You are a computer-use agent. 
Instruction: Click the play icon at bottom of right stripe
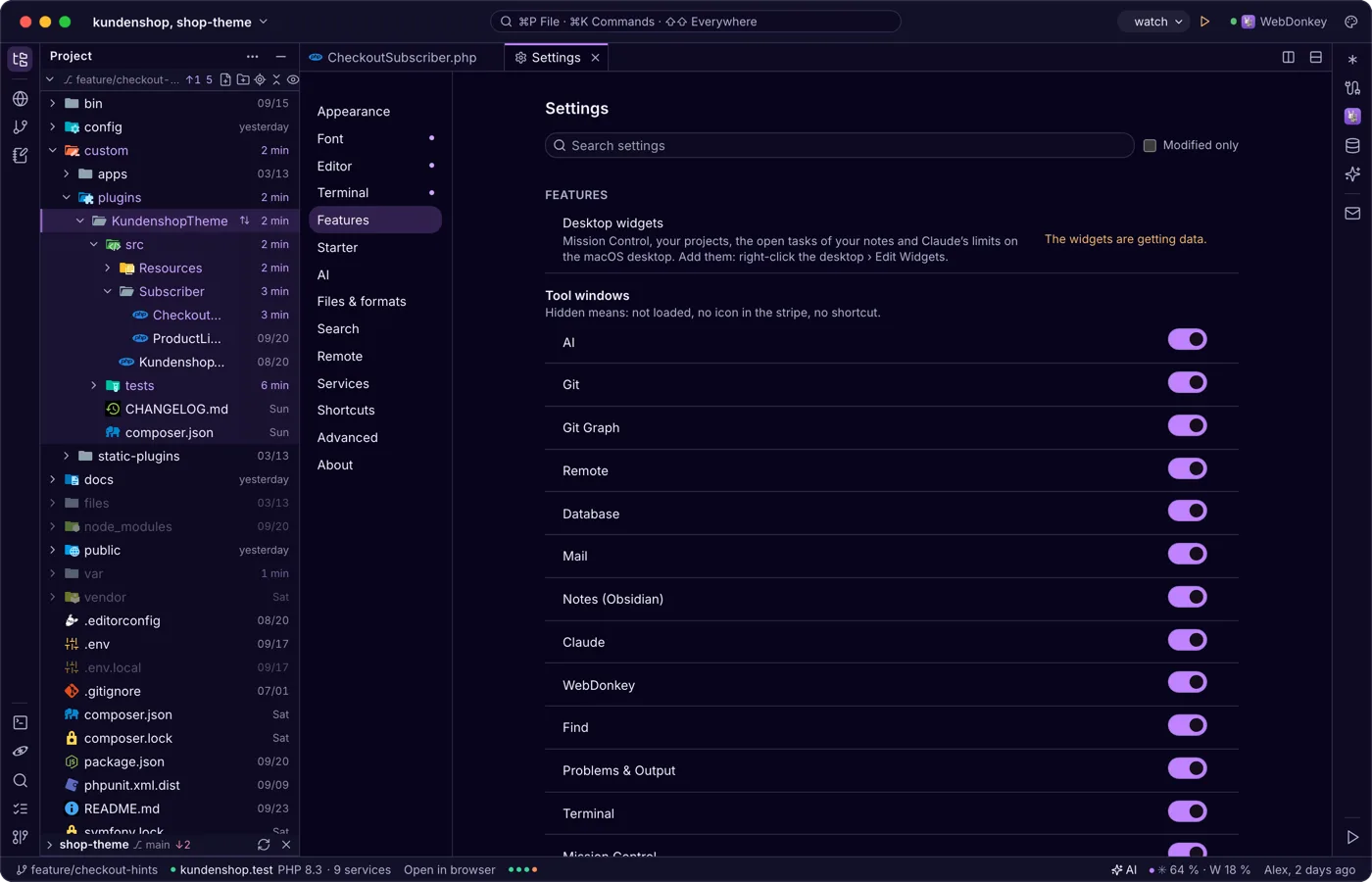coord(1352,838)
